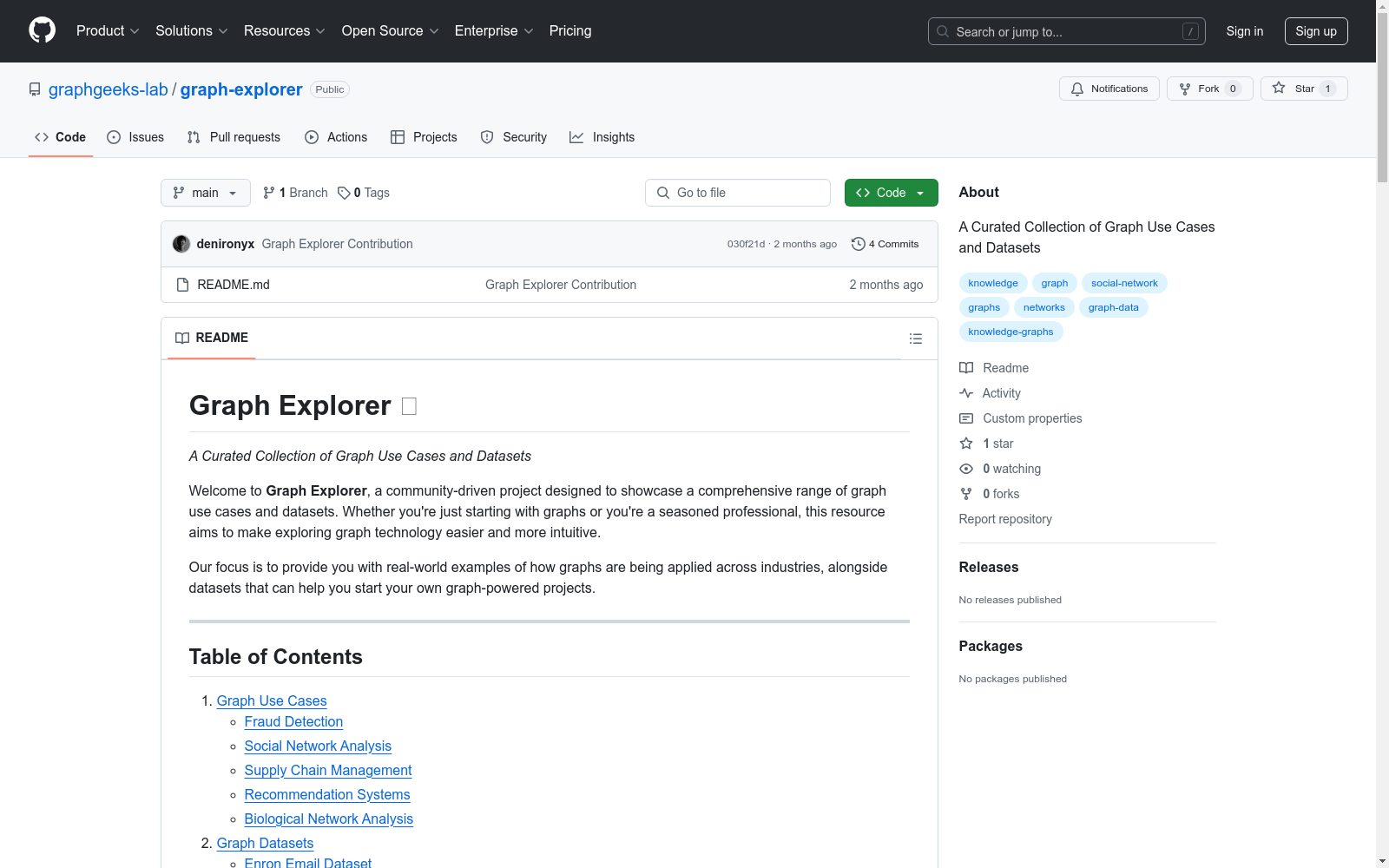1389x868 pixels.
Task: Click the knowledge-graphs topic tag
Action: pos(1010,332)
